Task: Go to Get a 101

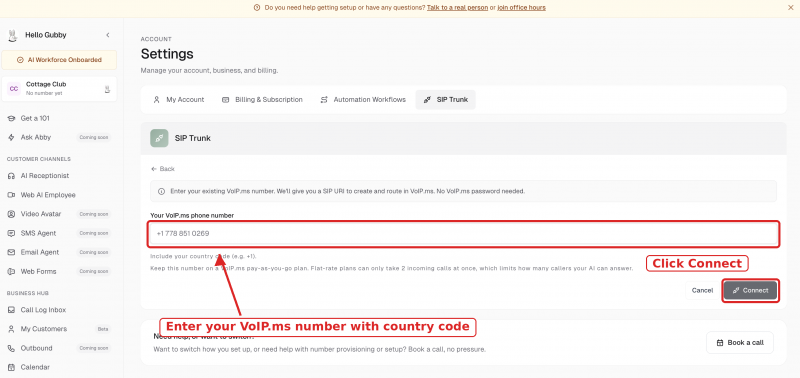Action: [35, 118]
